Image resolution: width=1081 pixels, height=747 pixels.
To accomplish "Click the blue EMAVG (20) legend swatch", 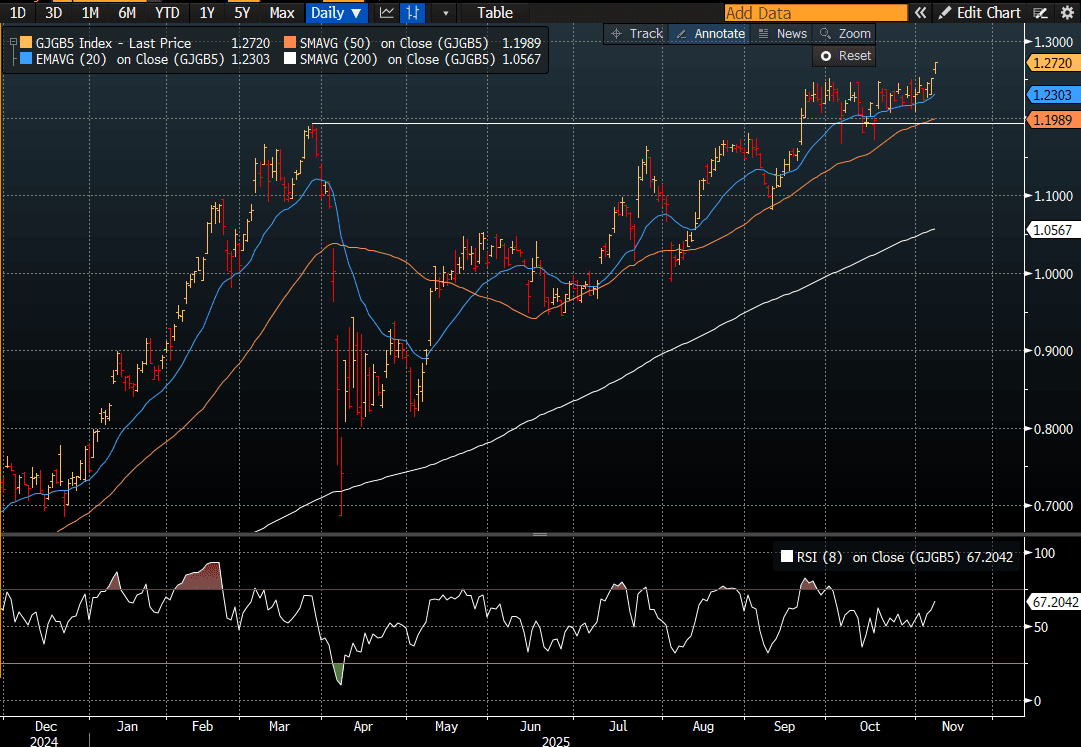I will coord(26,59).
